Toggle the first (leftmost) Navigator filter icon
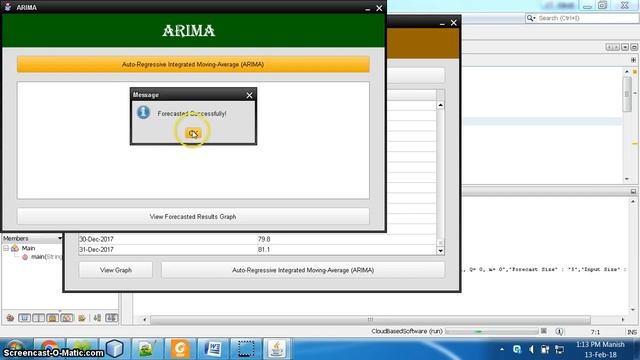Viewport: 640px width, 360px height. [10, 318]
